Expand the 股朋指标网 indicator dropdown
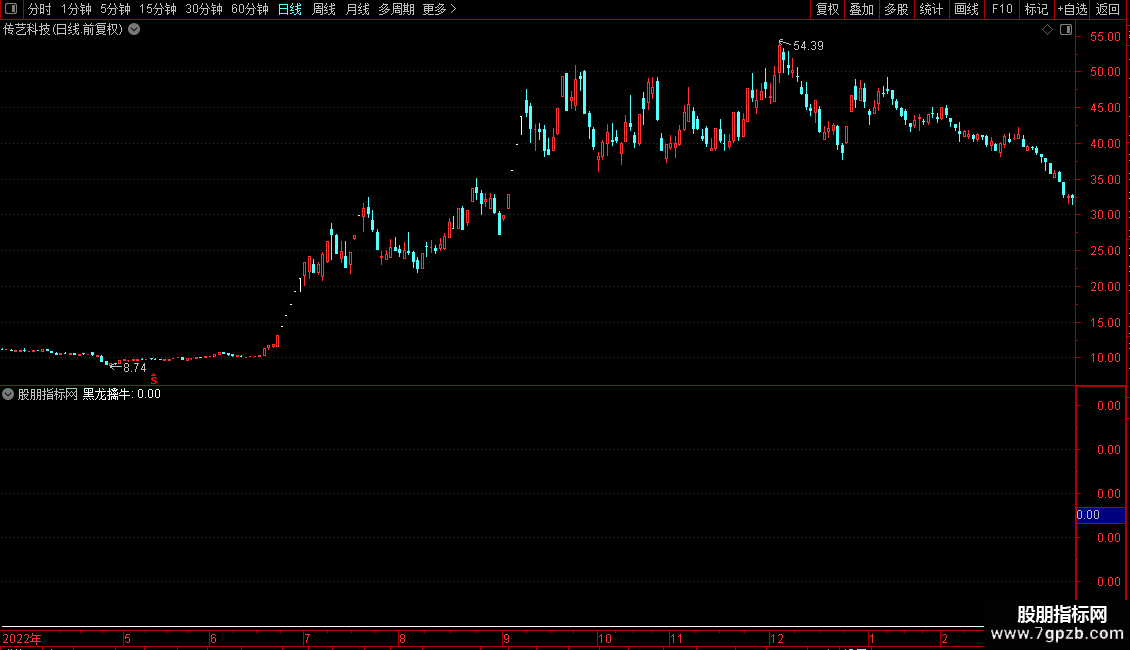Screen dimensions: 1130x650 click(x=8, y=394)
